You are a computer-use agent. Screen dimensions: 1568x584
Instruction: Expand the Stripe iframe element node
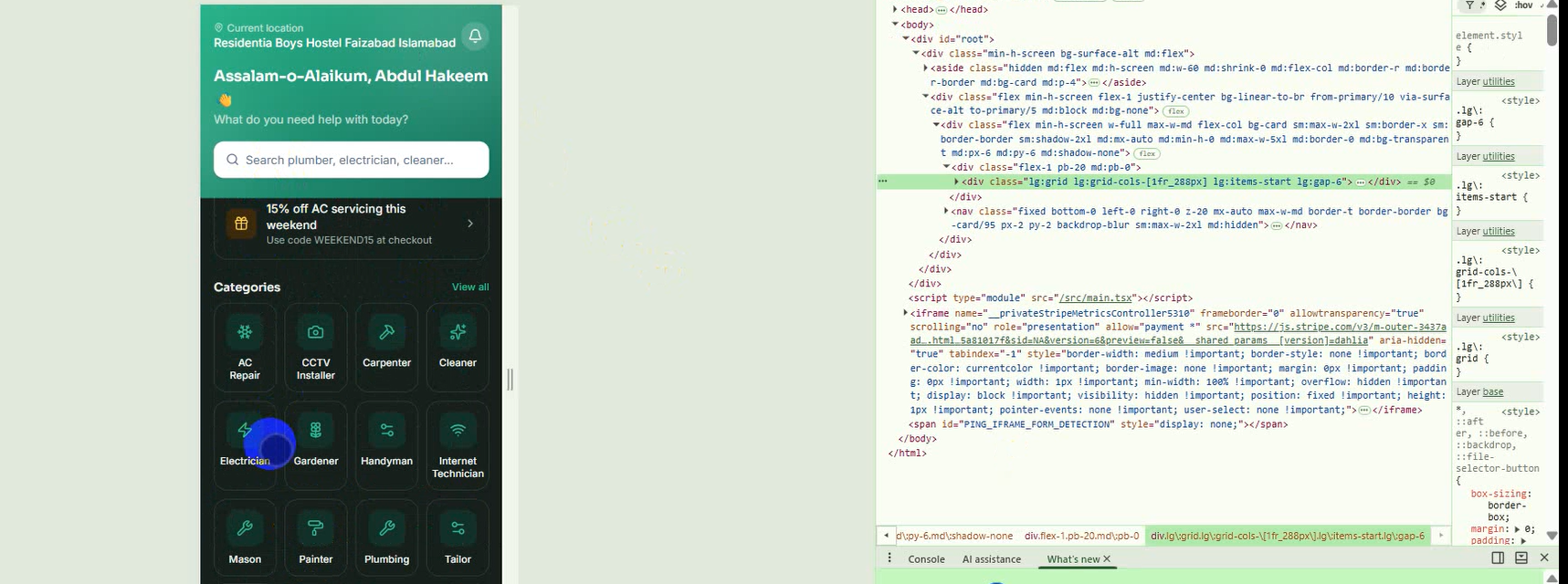906,313
